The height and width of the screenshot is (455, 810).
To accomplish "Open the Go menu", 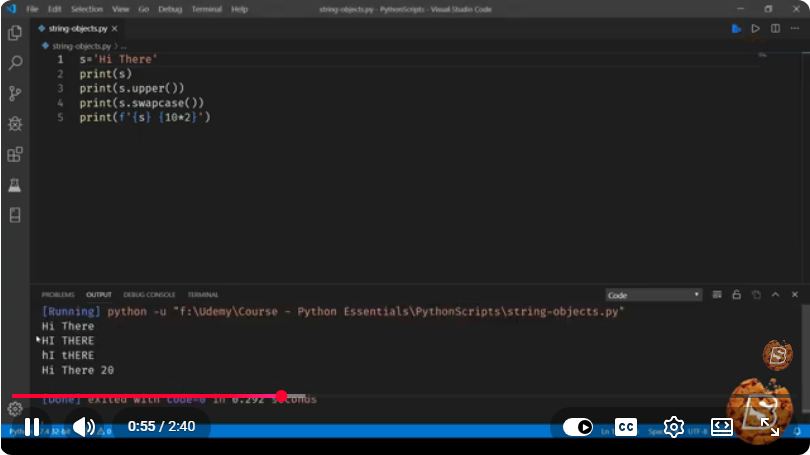I will pos(144,9).
